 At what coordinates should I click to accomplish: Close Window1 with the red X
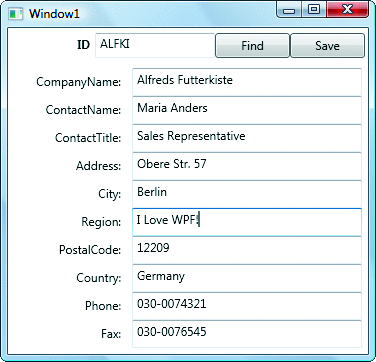pos(347,10)
